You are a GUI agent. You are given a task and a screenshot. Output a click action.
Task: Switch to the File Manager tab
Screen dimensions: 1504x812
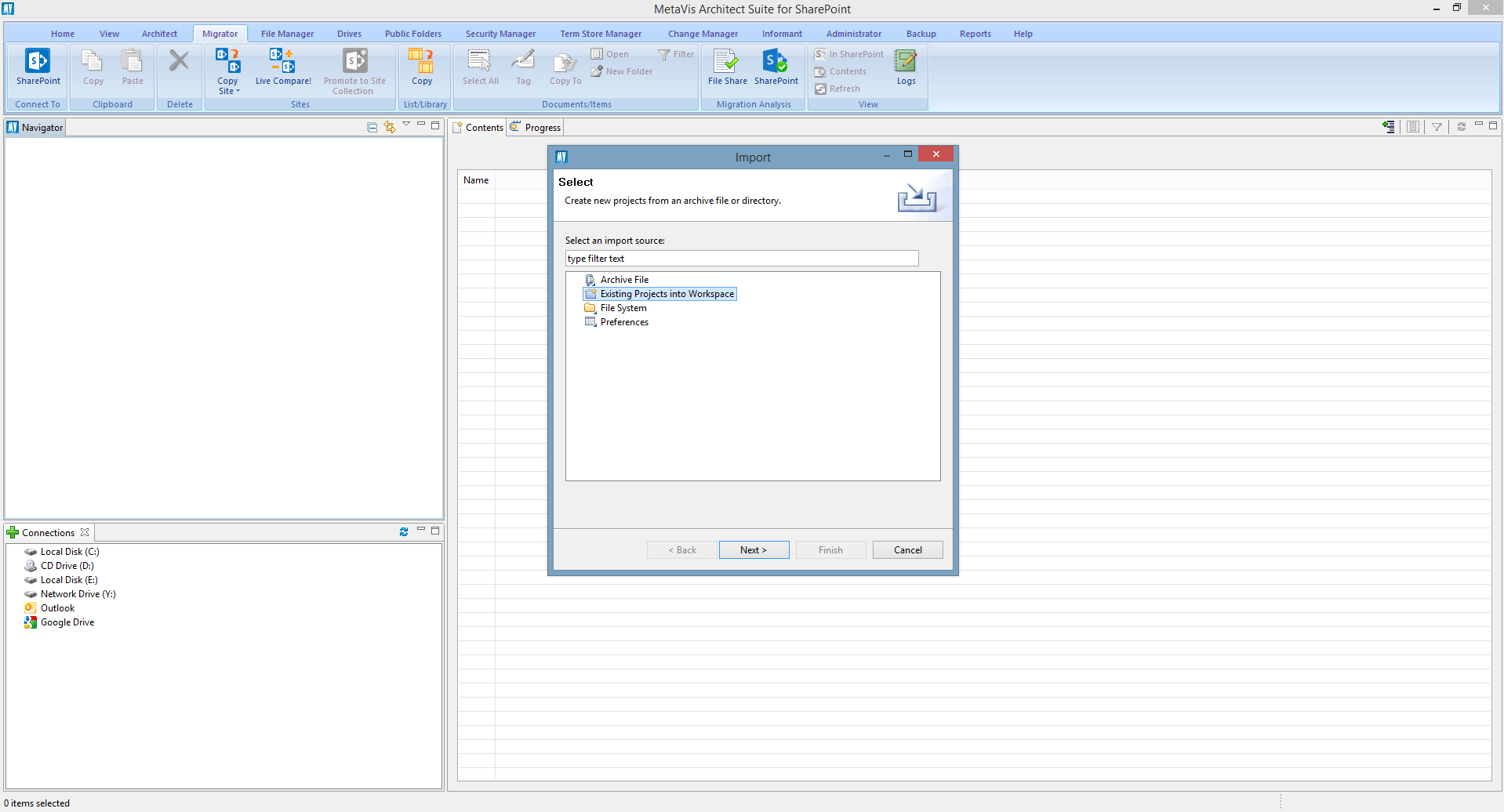[x=287, y=34]
